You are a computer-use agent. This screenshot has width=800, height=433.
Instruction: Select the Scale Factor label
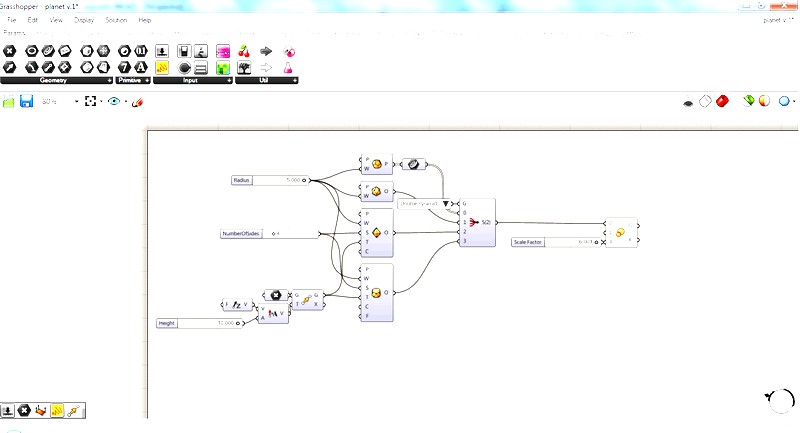tap(528, 242)
